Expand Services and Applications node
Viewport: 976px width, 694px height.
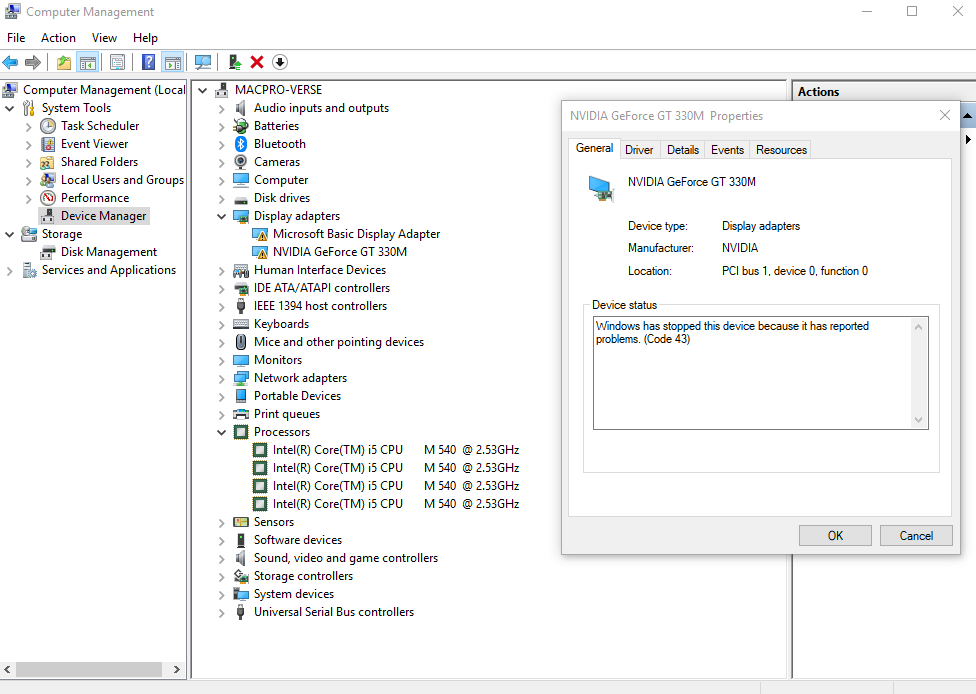click(x=9, y=271)
